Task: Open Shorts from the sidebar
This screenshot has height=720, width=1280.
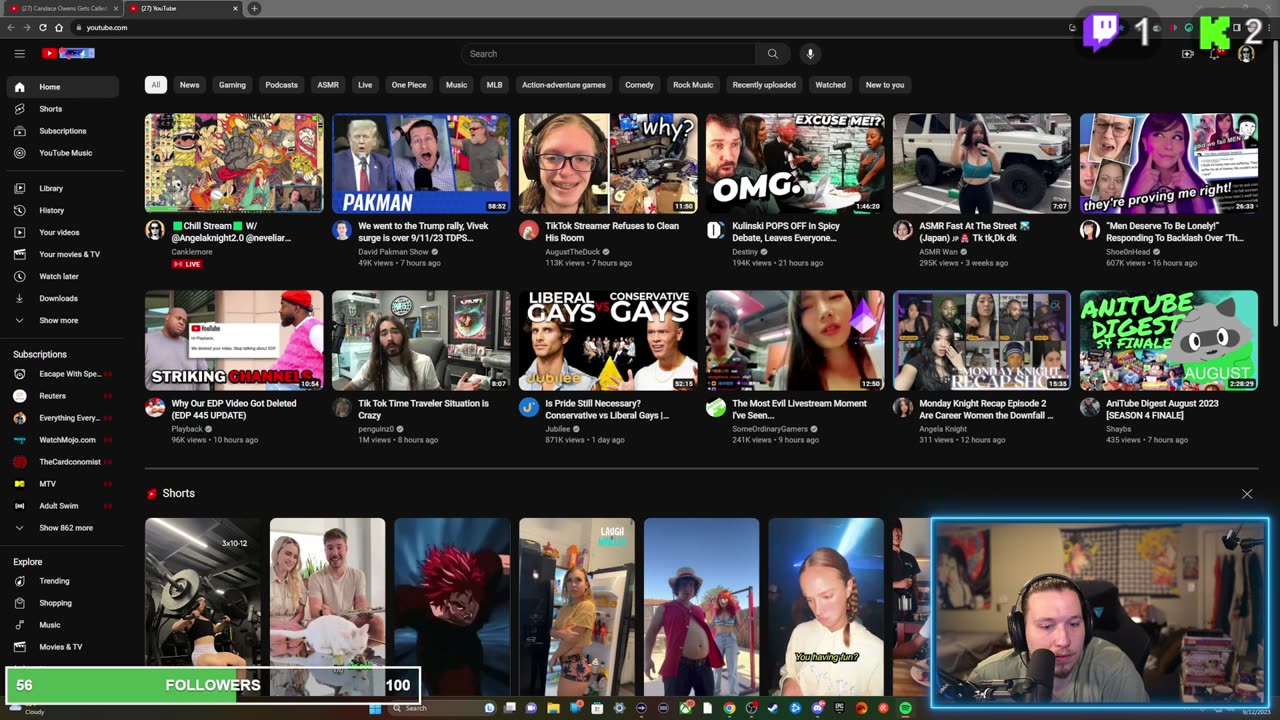Action: (x=62, y=109)
